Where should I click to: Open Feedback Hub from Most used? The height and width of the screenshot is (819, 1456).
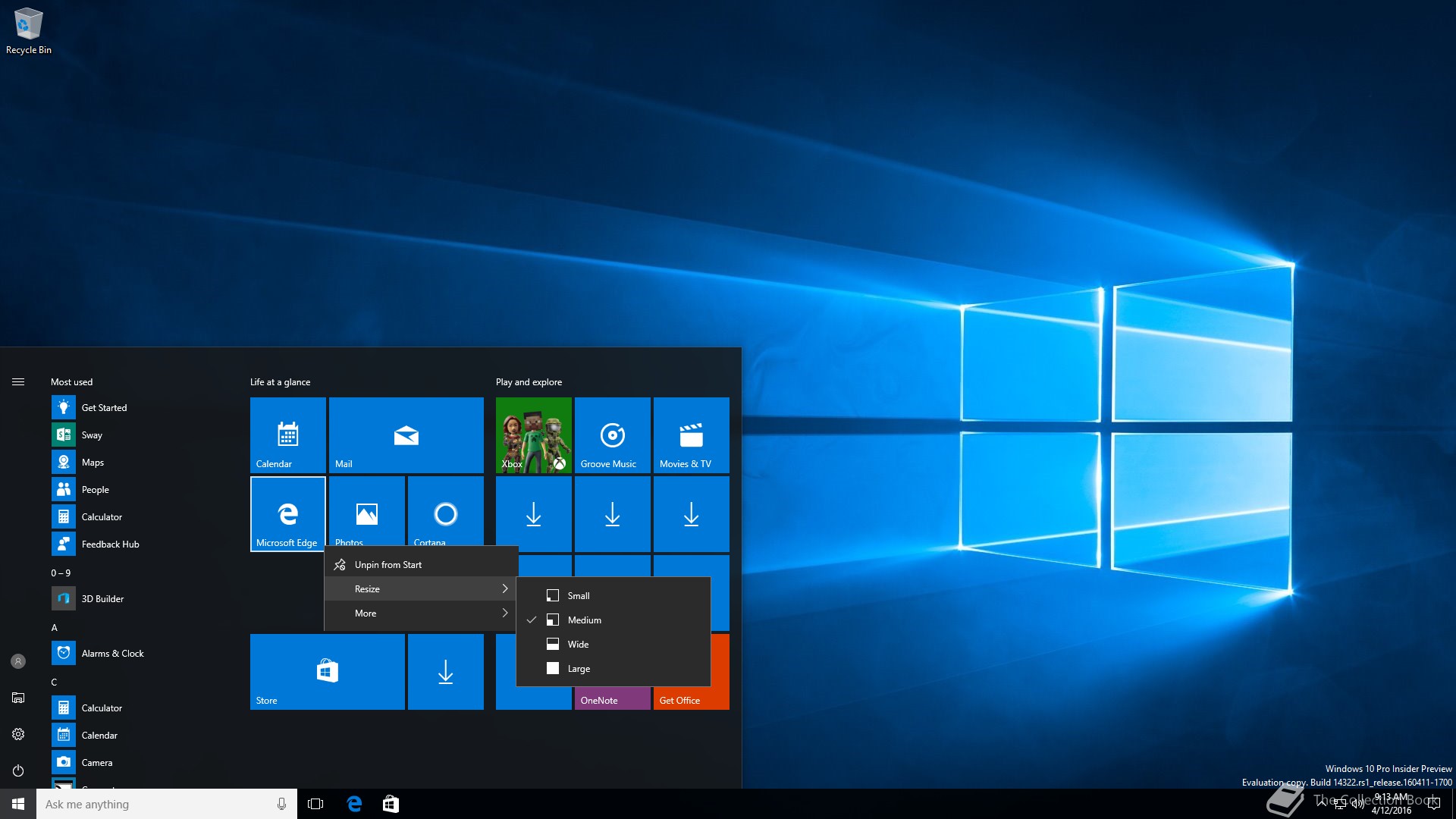140,544
